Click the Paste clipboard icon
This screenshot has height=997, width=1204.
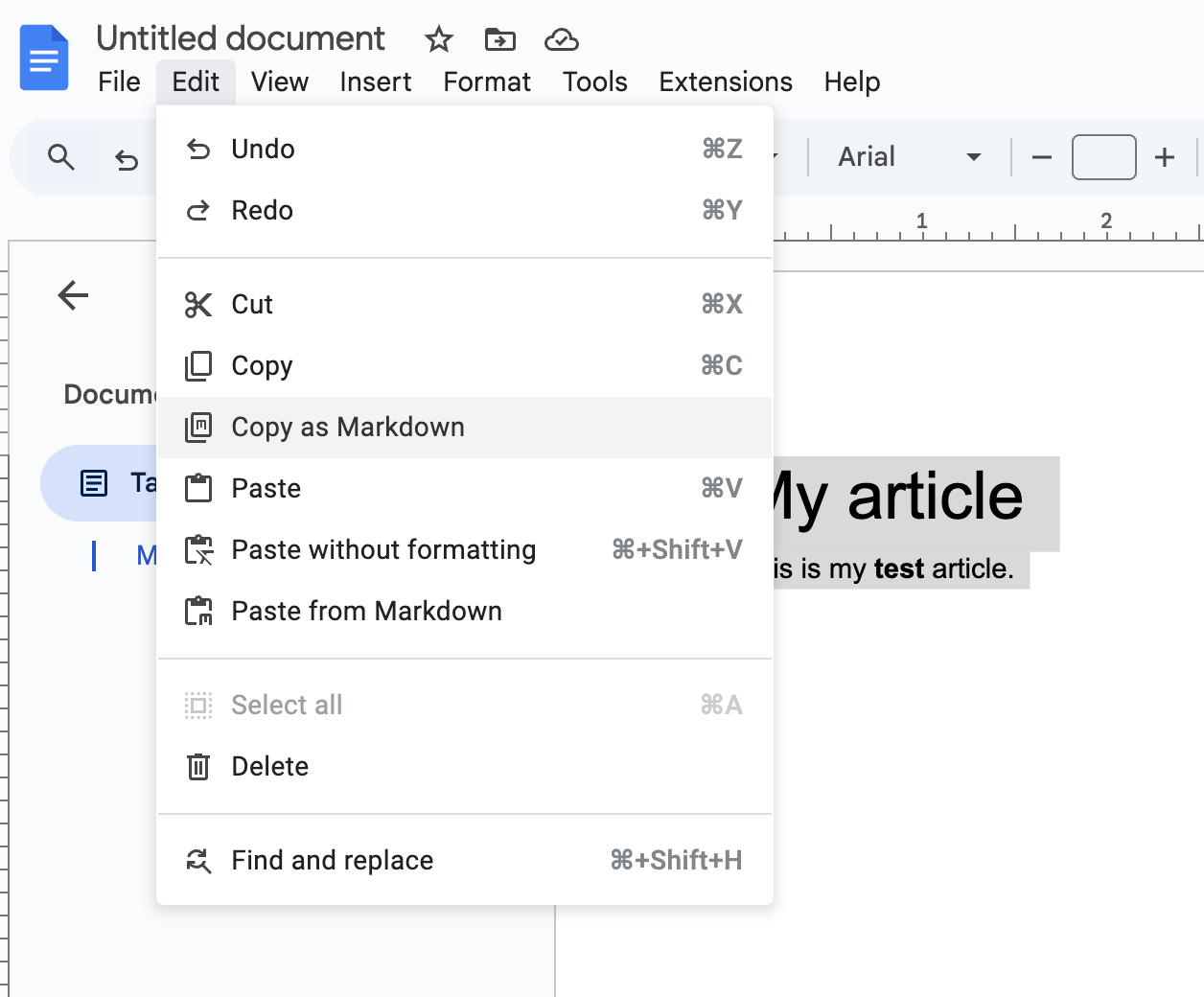tap(197, 488)
